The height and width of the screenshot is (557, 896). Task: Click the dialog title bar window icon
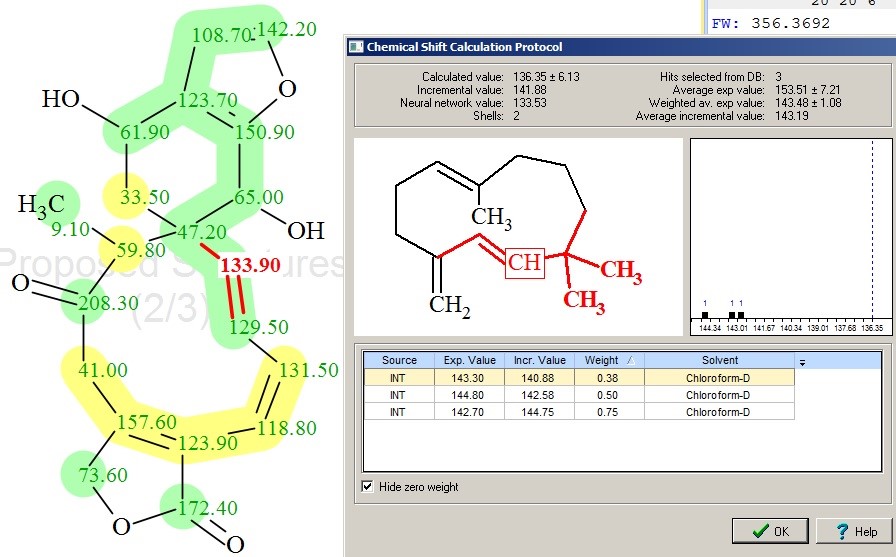coord(355,47)
